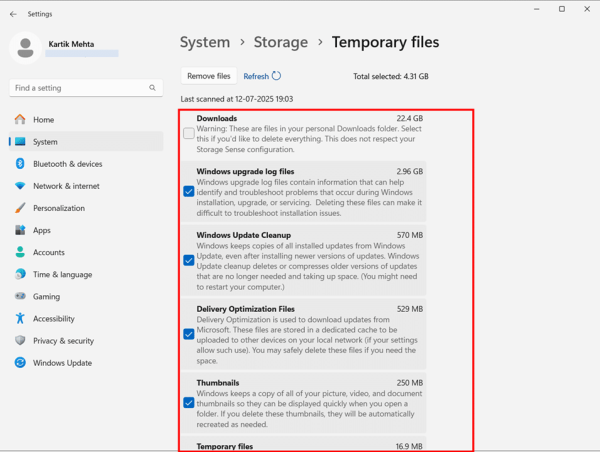
Task: Click the user profile avatar icon
Action: coord(25,48)
